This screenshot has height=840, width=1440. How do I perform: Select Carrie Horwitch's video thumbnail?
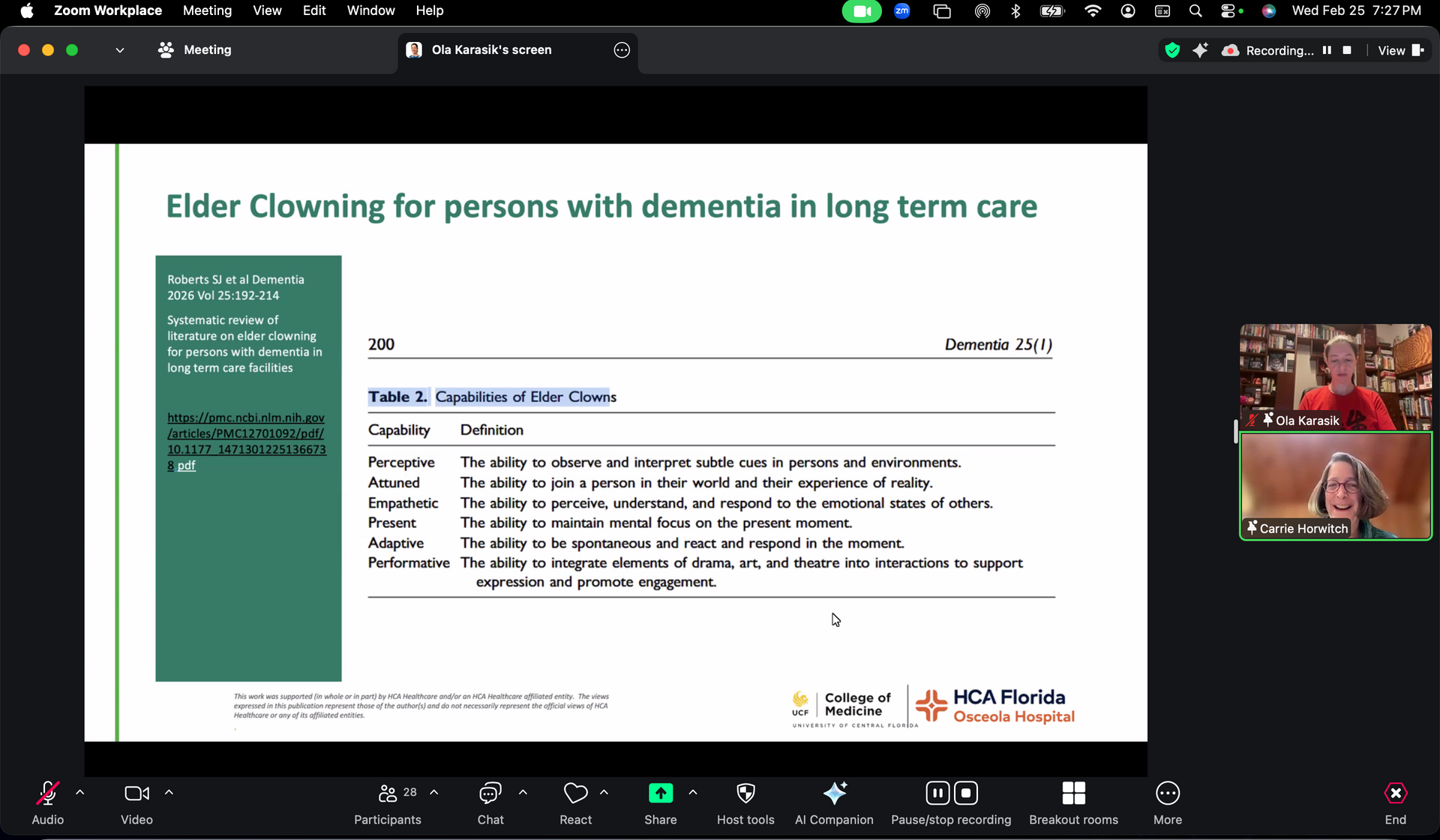pos(1335,486)
